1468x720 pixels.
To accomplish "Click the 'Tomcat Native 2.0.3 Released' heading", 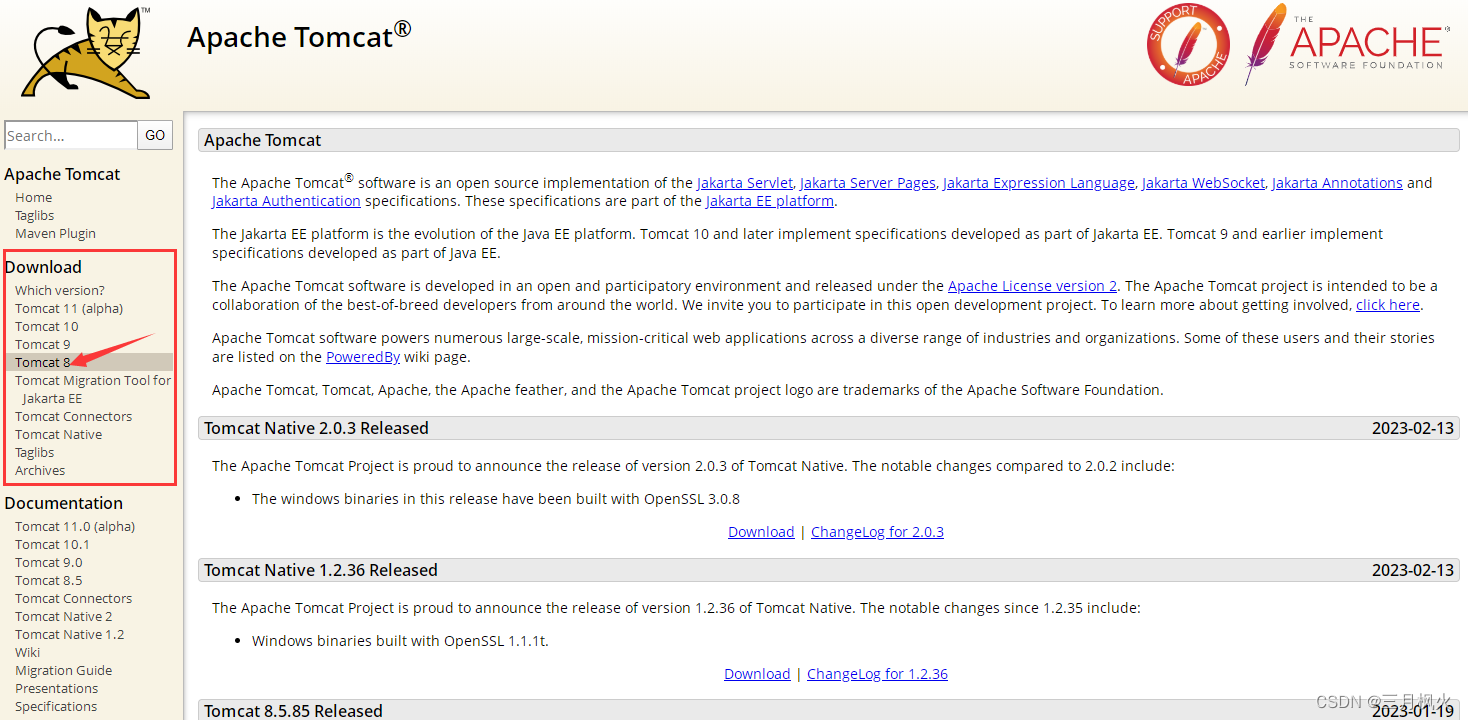I will click(x=316, y=428).
